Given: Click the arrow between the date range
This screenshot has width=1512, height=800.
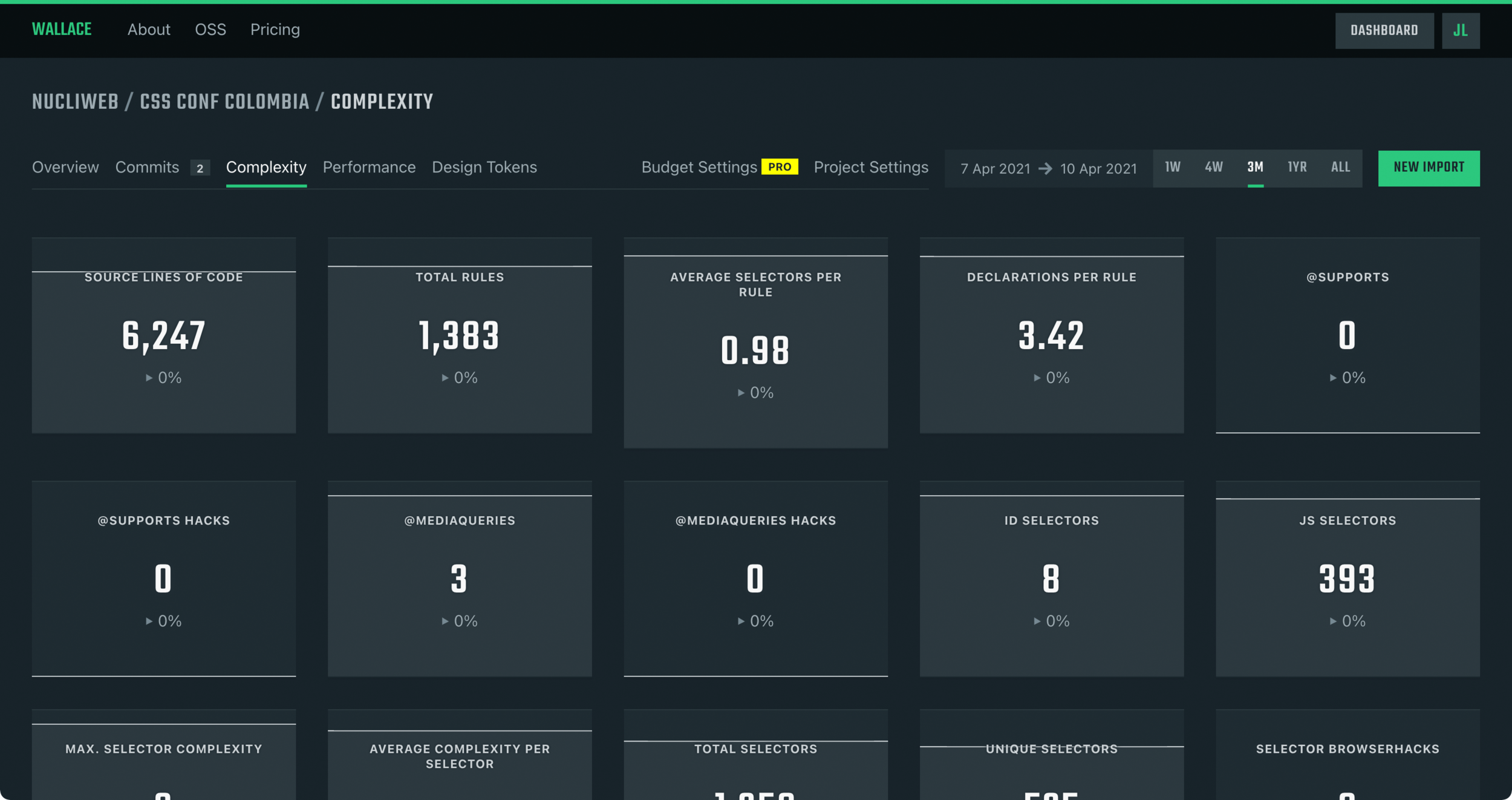Looking at the screenshot, I should click(1045, 168).
